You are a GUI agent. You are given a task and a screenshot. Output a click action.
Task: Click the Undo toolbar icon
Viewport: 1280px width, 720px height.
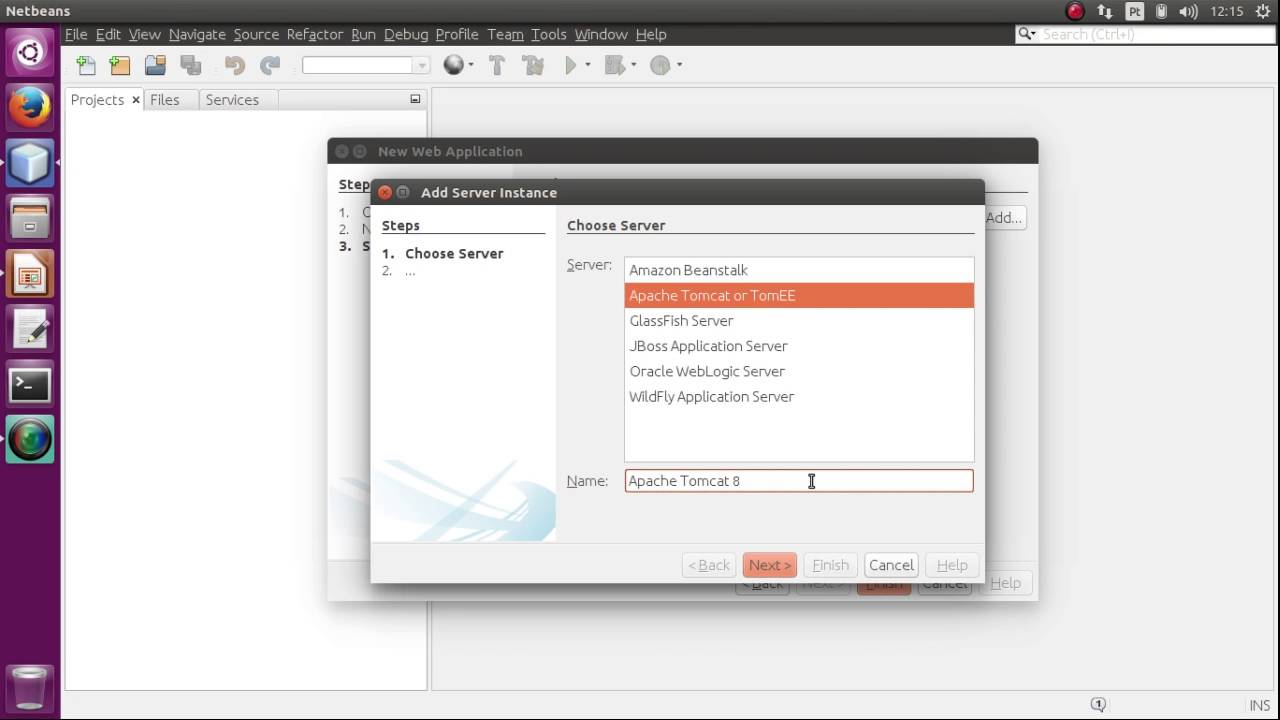(235, 65)
